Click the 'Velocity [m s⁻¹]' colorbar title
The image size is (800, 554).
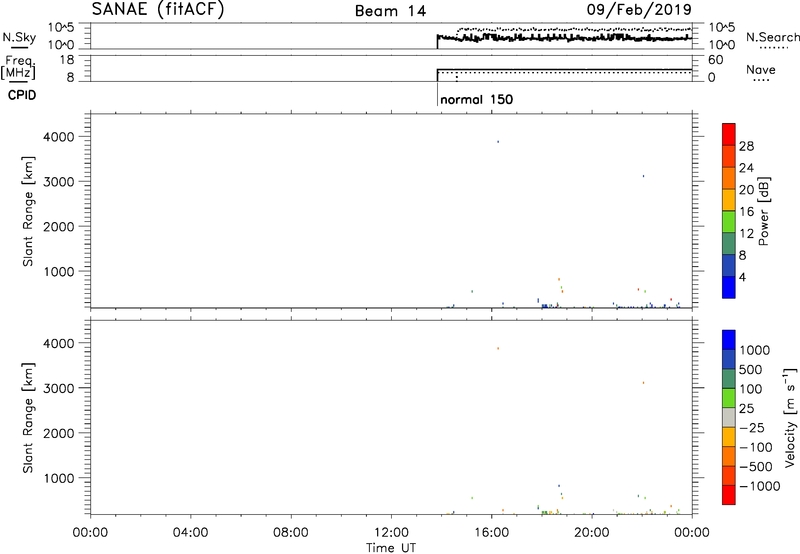point(790,417)
